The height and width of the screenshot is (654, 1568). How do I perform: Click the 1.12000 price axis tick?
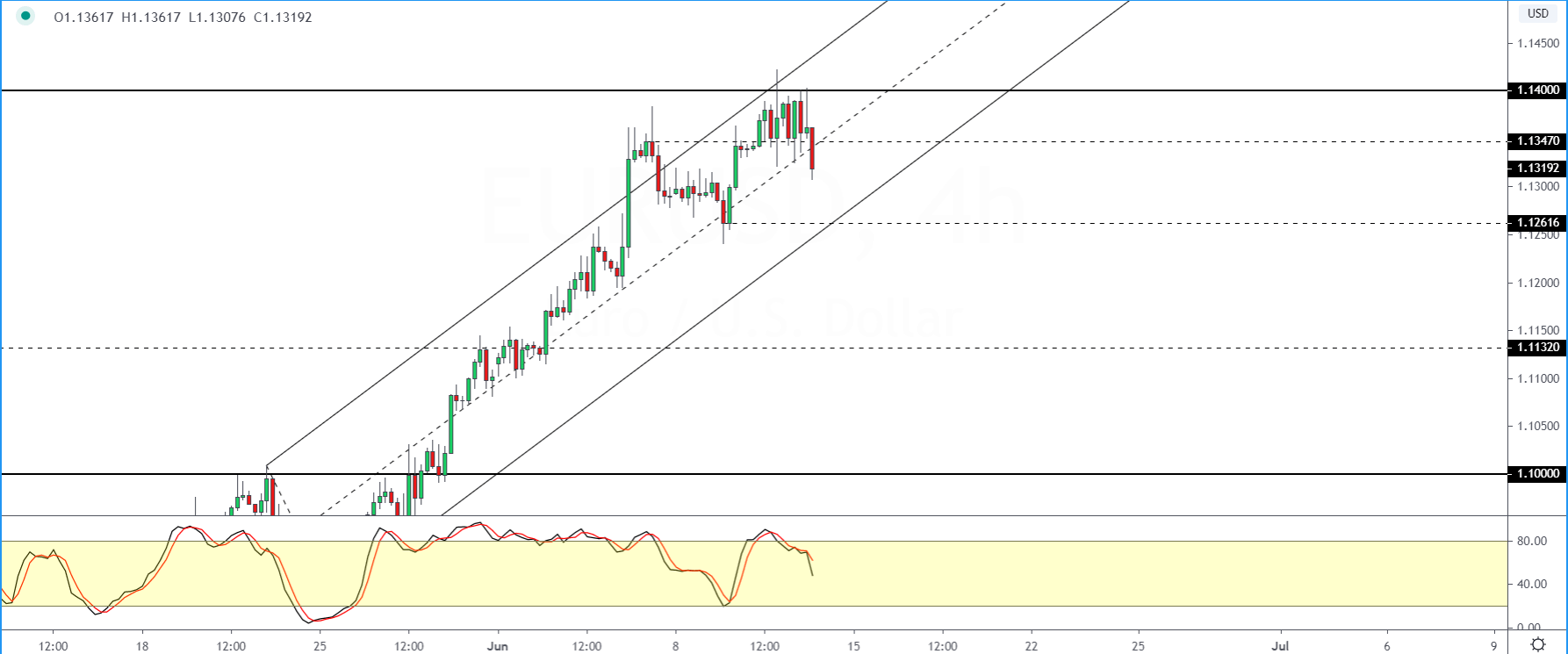tap(1538, 283)
